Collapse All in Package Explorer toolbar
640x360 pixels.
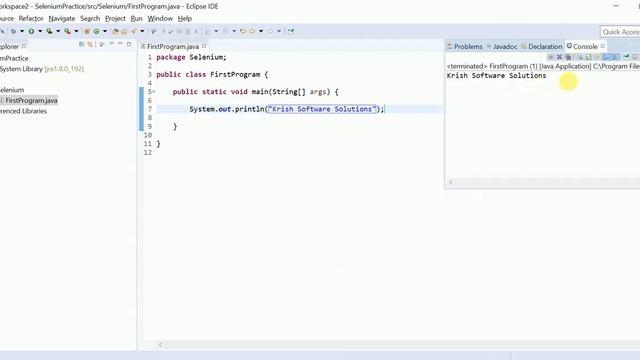coord(81,44)
